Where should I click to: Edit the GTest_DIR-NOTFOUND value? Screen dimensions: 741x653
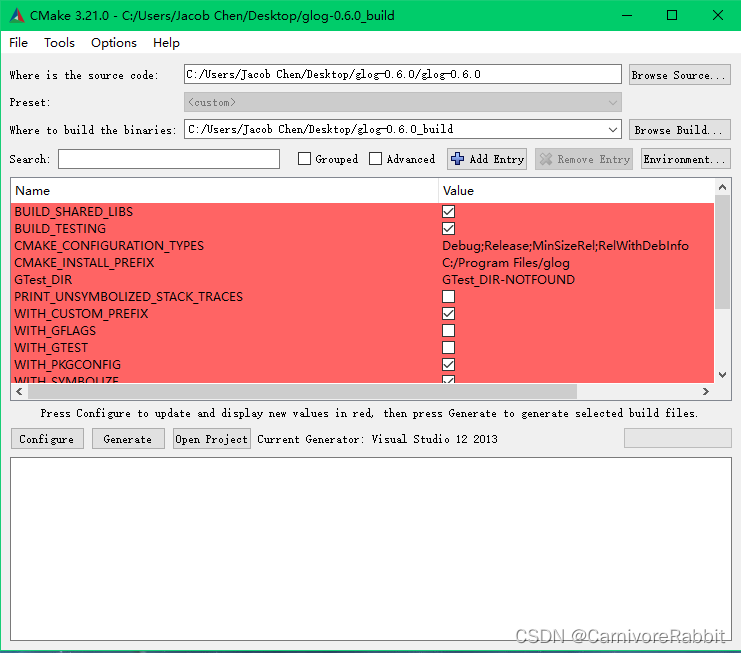508,280
